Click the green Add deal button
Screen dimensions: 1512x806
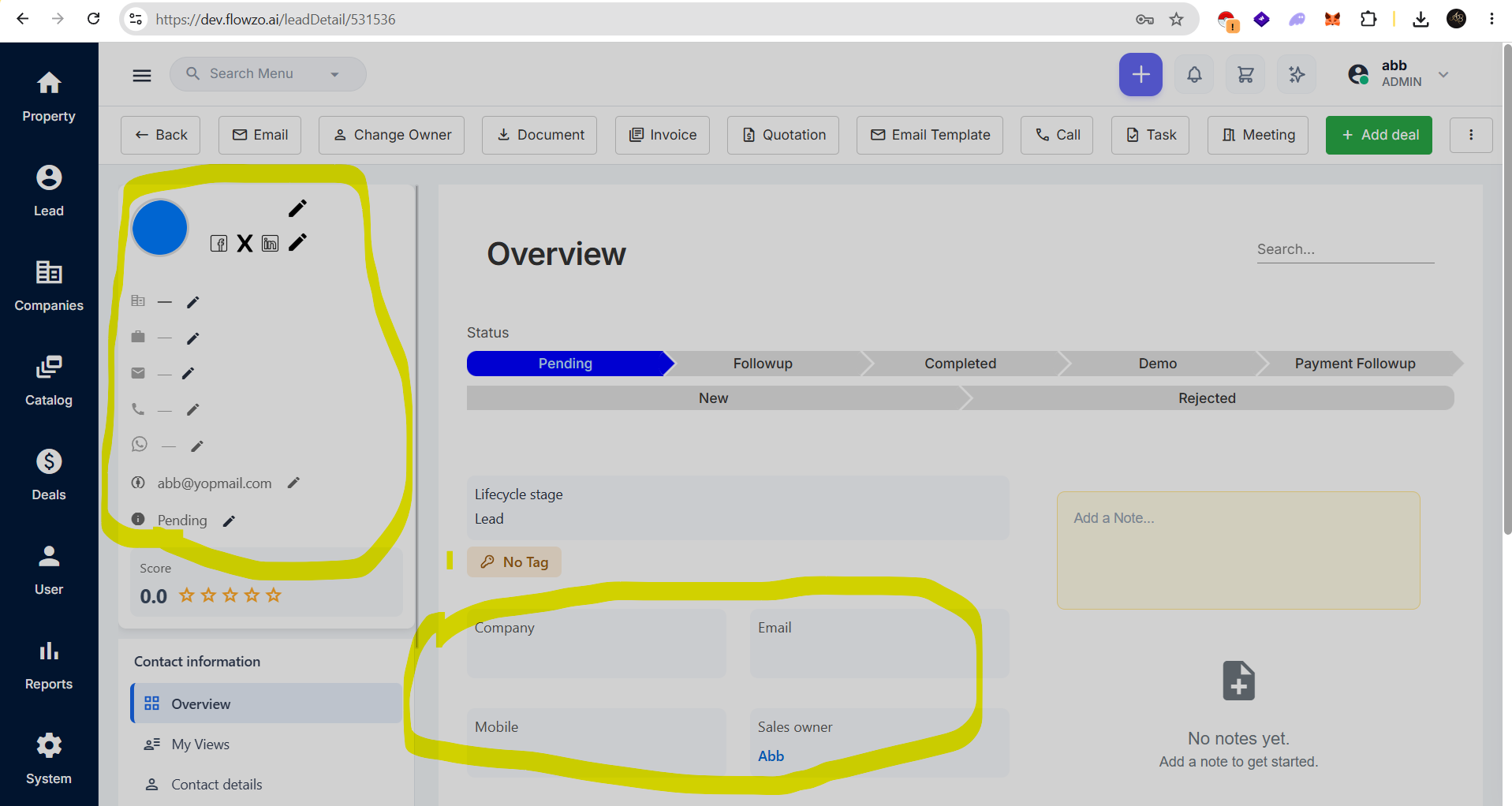pos(1379,135)
